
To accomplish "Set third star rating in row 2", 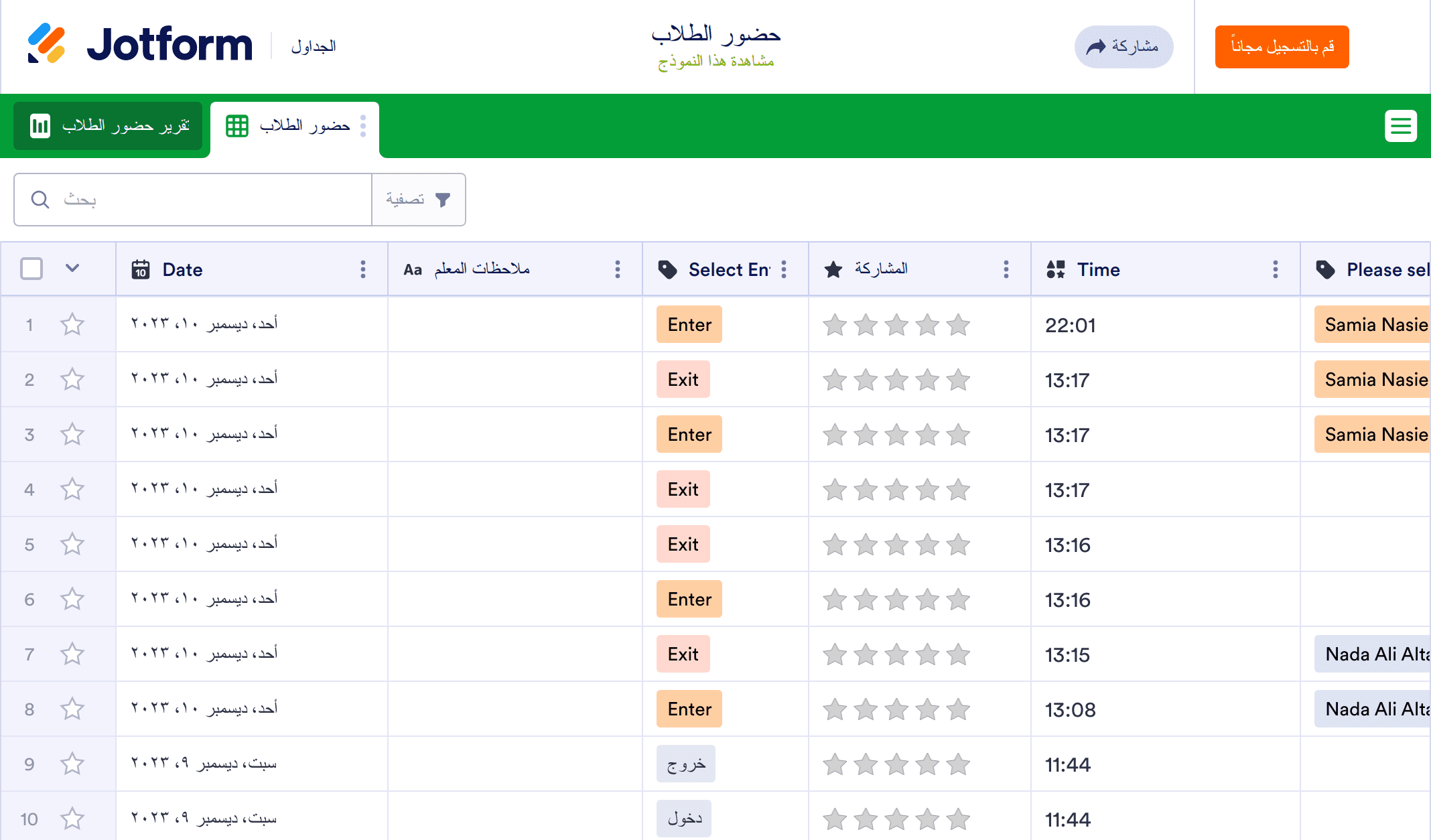I will 896,380.
